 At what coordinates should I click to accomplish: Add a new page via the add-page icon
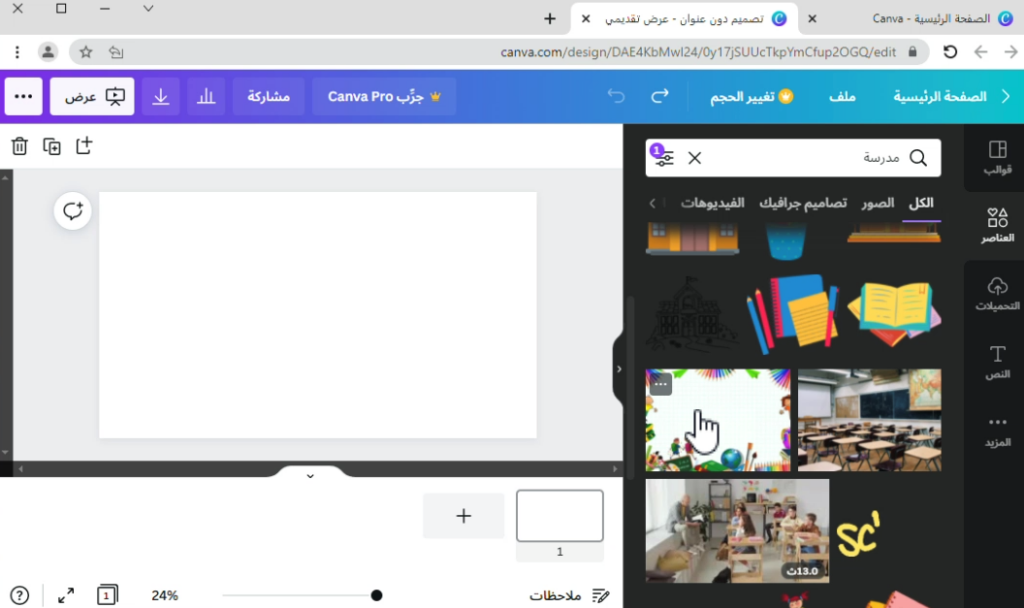coord(84,145)
